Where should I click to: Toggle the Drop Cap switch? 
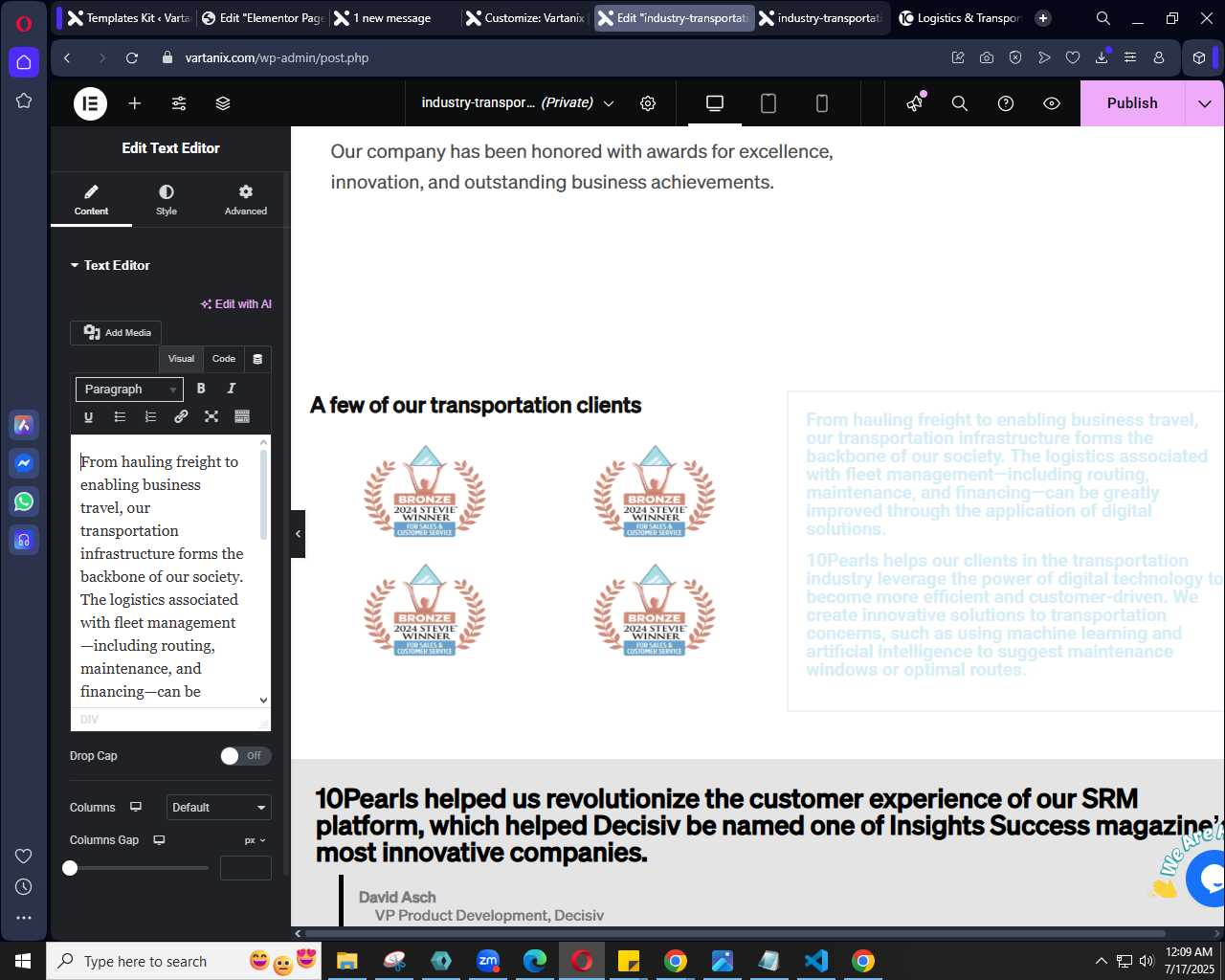(x=246, y=756)
